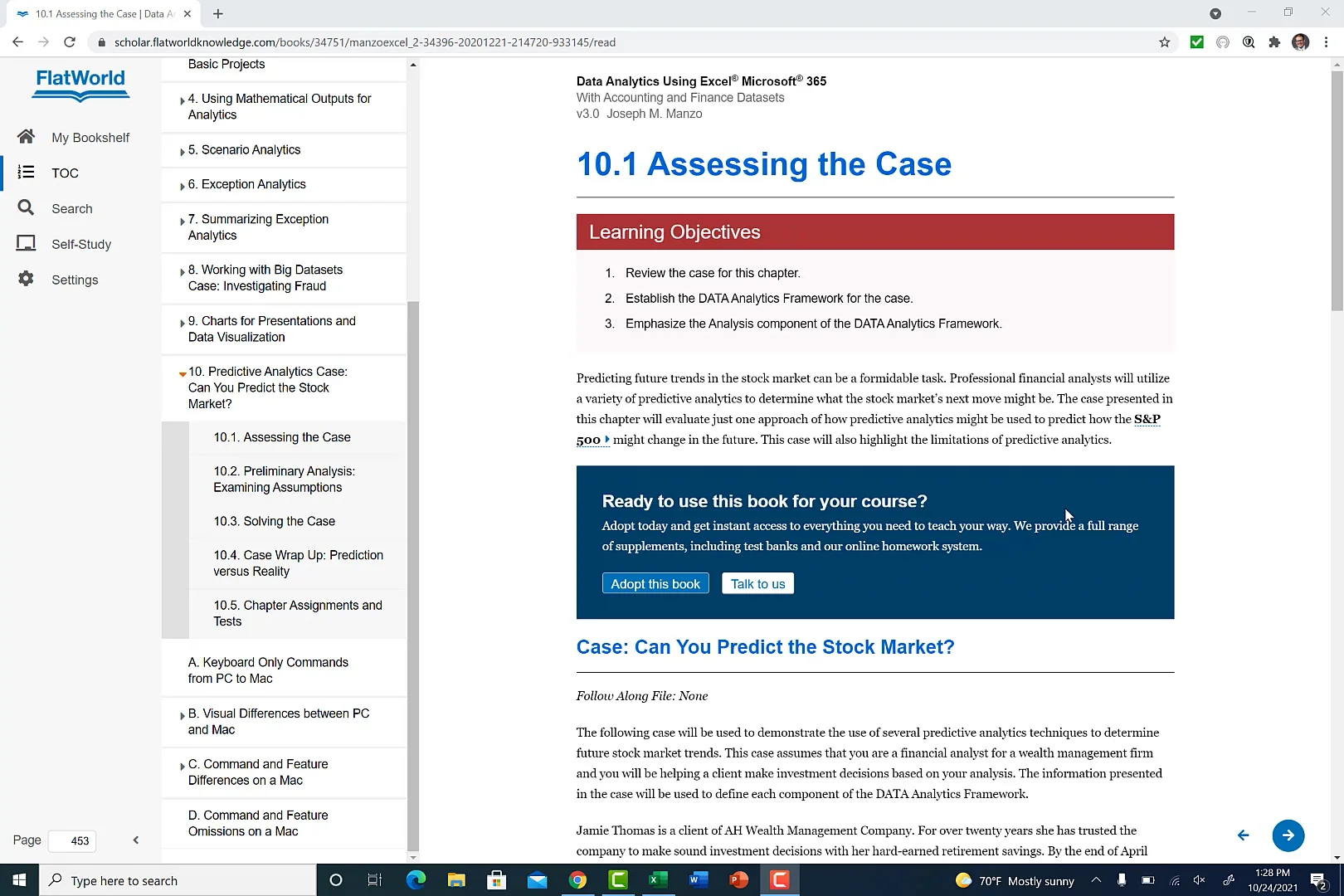Select the 10.1 Assessing the Case browser tab

pyautogui.click(x=100, y=13)
